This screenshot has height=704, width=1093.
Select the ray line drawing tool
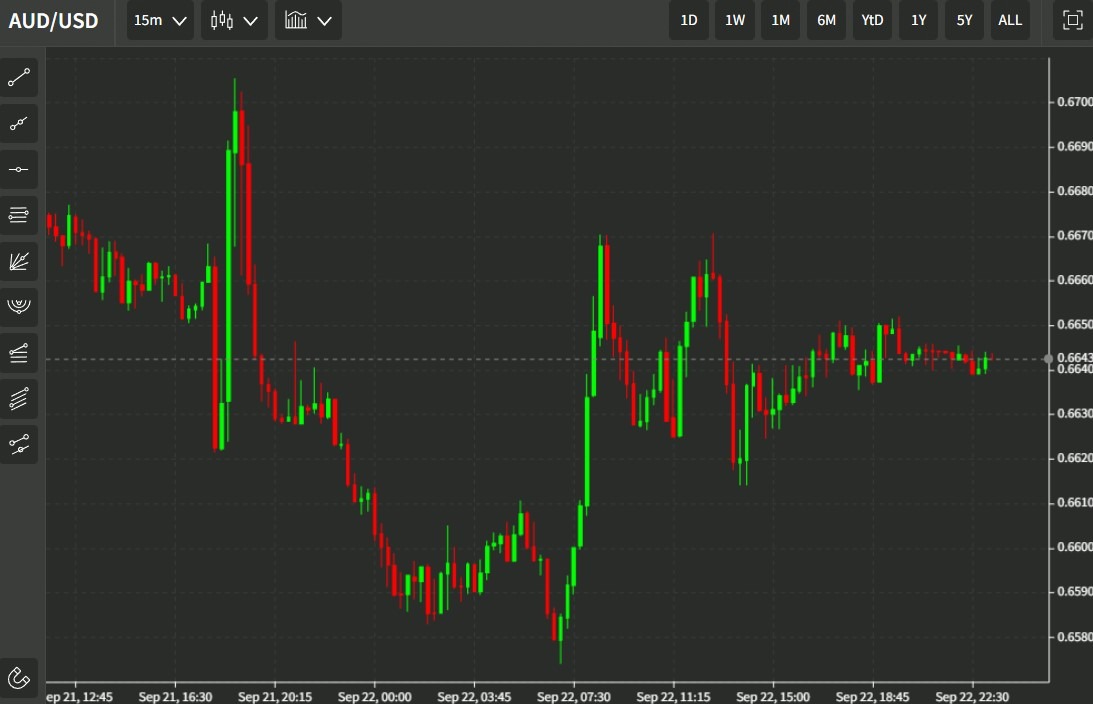point(19,124)
